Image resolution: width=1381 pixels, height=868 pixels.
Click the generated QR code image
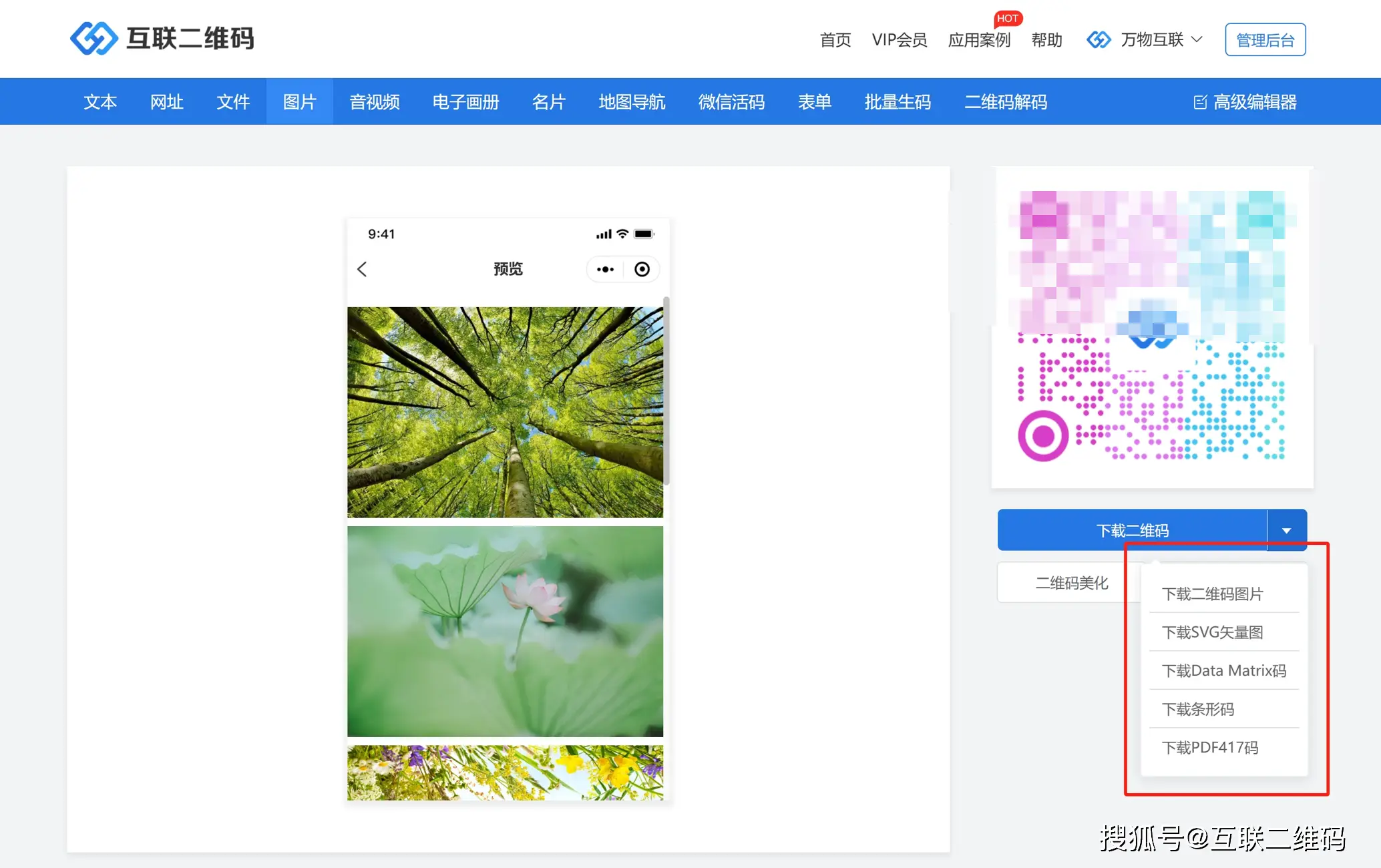[1152, 327]
